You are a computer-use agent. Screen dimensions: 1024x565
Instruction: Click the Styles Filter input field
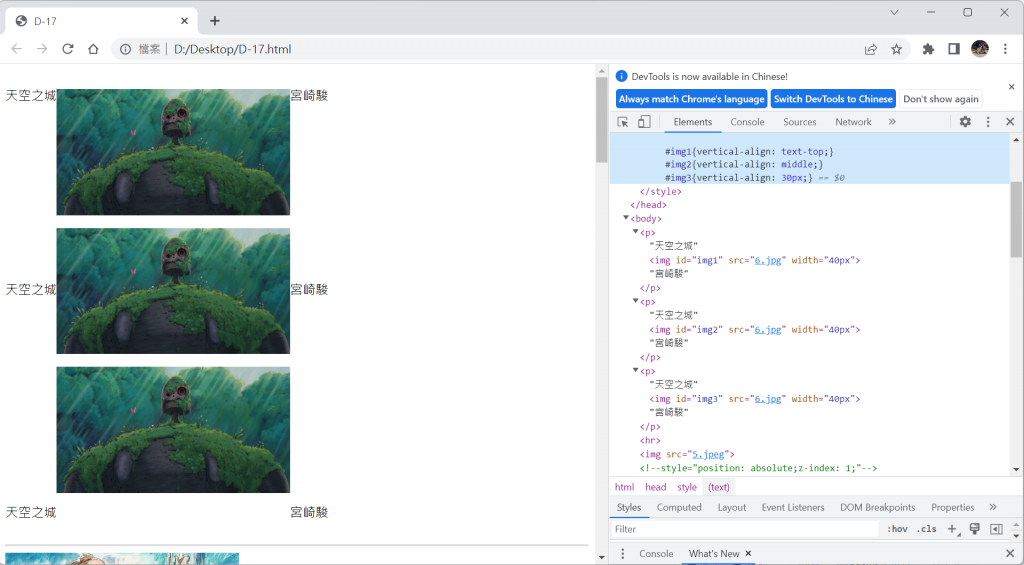(x=744, y=529)
